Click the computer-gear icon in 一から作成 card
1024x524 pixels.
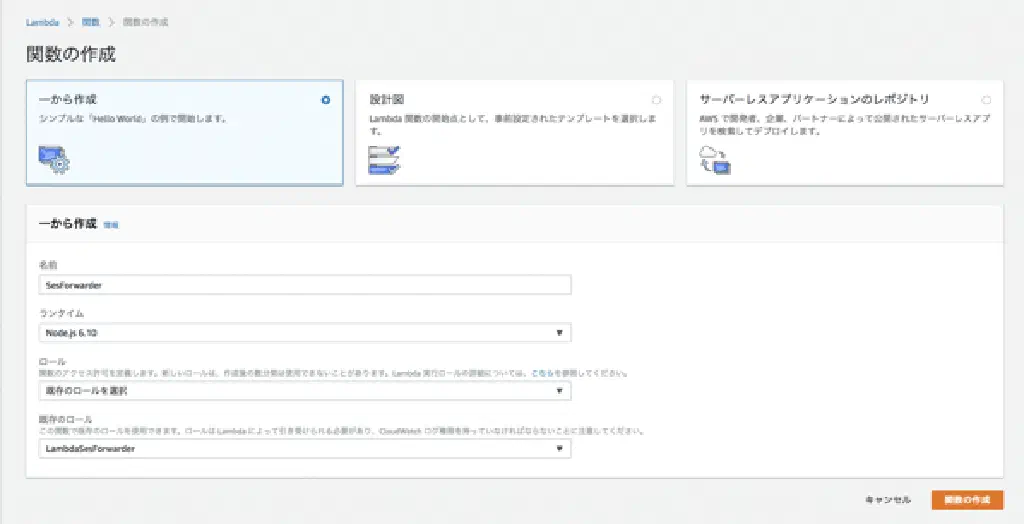pyautogui.click(x=53, y=160)
